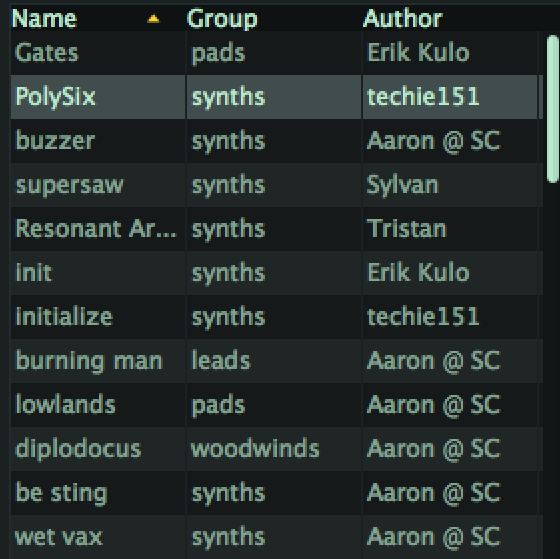Select the PolySix preset row
Viewport: 560px width, 559px height.
[x=277, y=97]
